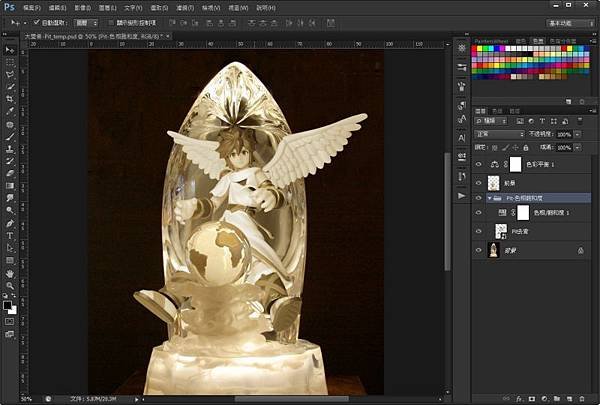Hide the layer below Color Balance 1
Viewport: 600px width, 405px height.
tap(479, 183)
